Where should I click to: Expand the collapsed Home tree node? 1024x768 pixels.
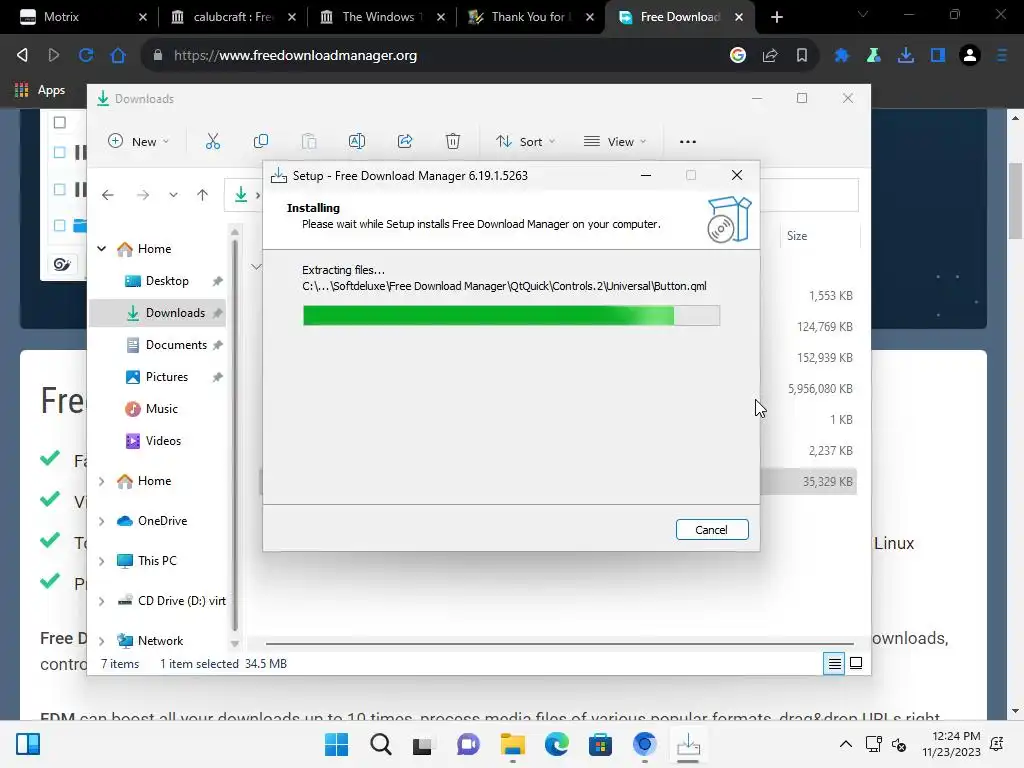[x=102, y=481]
